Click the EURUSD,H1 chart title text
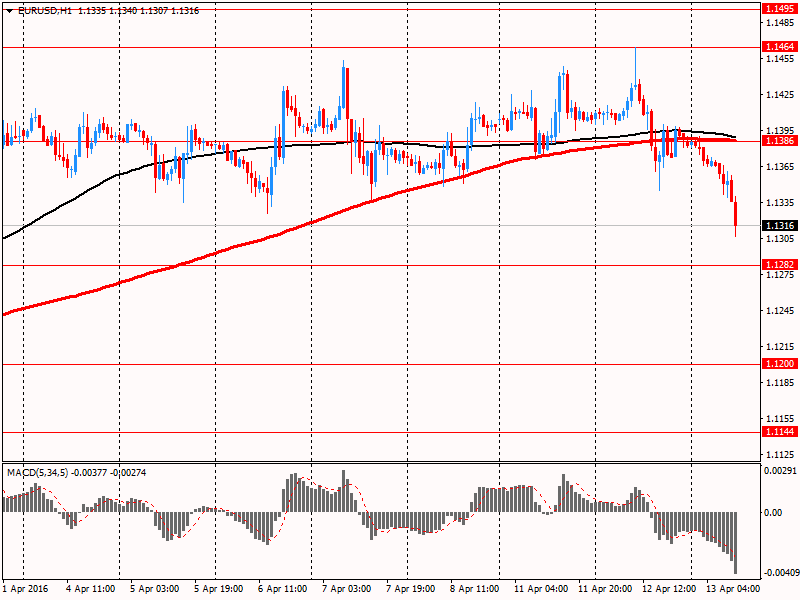 (x=45, y=10)
